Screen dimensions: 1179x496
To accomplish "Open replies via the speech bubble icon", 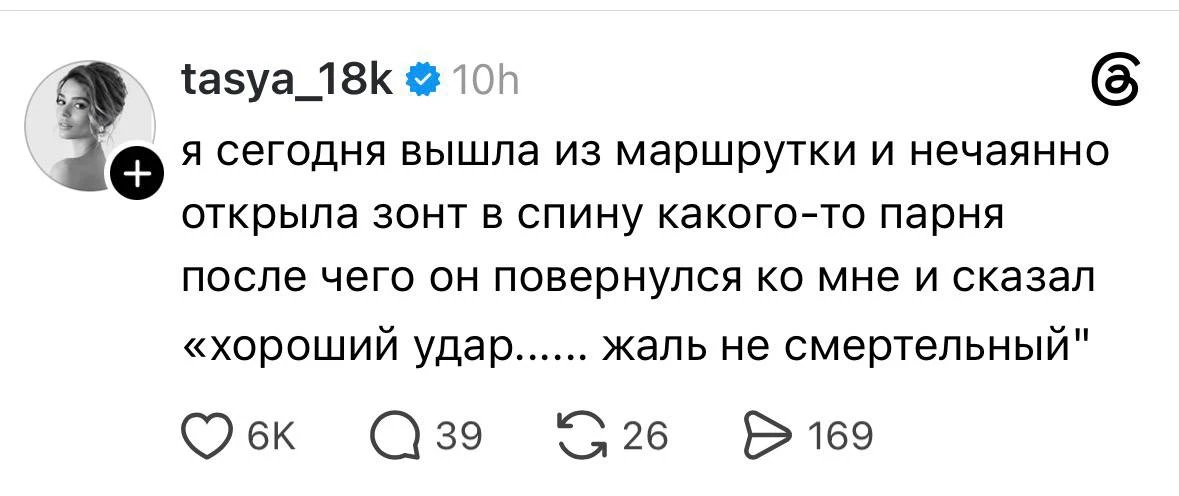I will point(395,437).
